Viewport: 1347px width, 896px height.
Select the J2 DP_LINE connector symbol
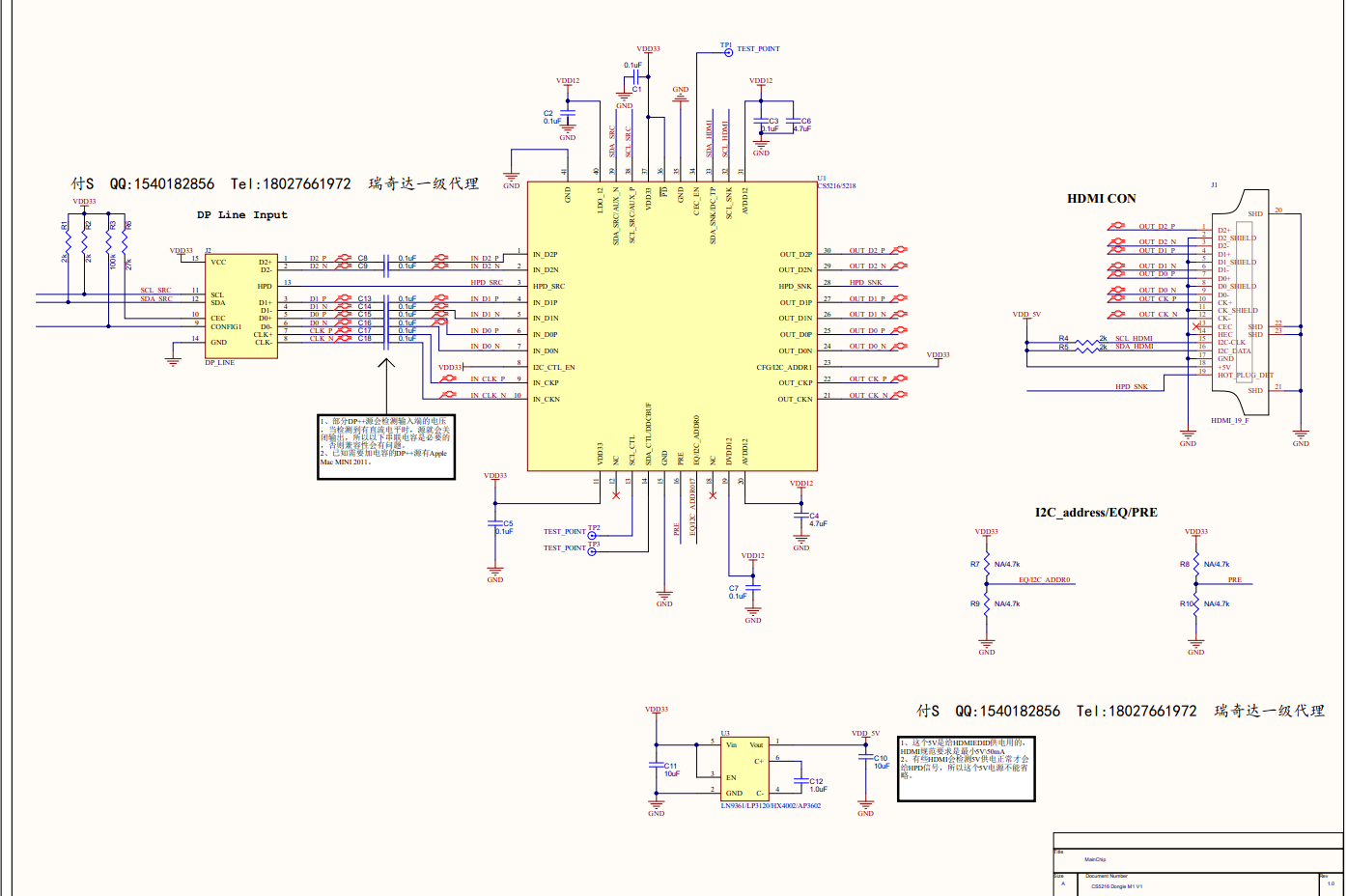pos(239,304)
